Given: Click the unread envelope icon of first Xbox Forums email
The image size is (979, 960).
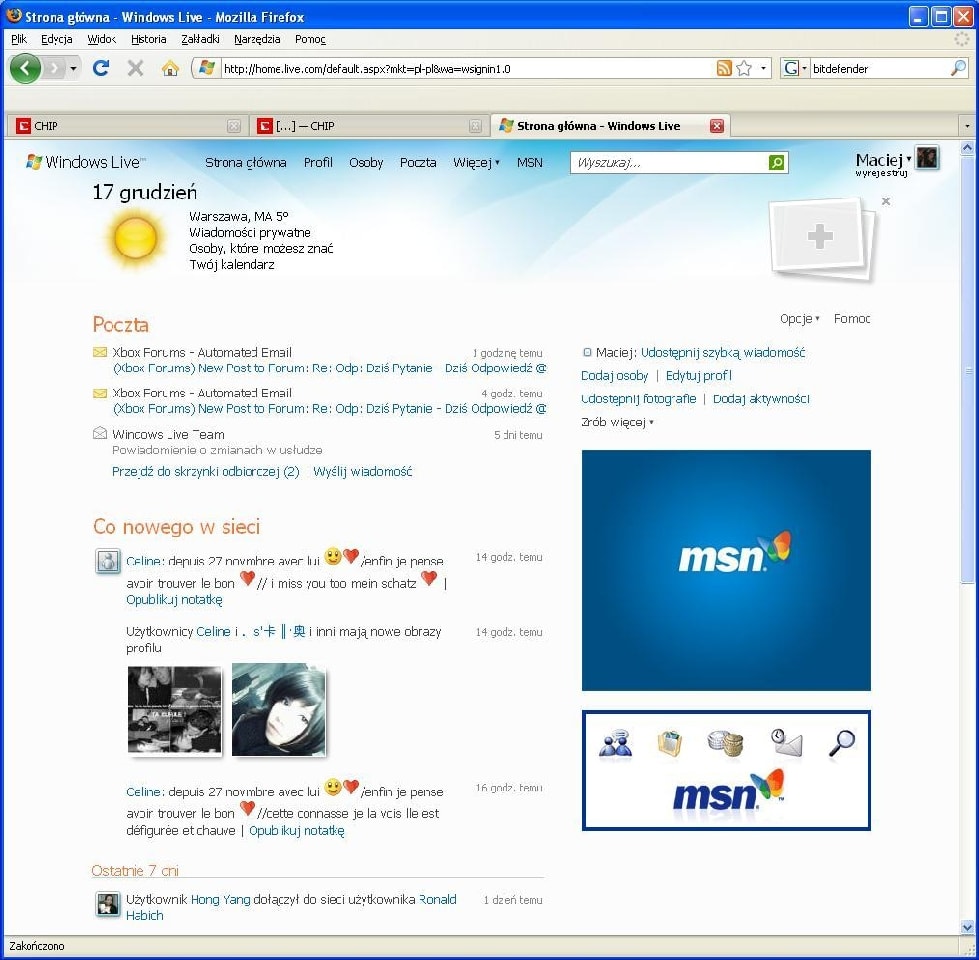Looking at the screenshot, I should [x=99, y=353].
